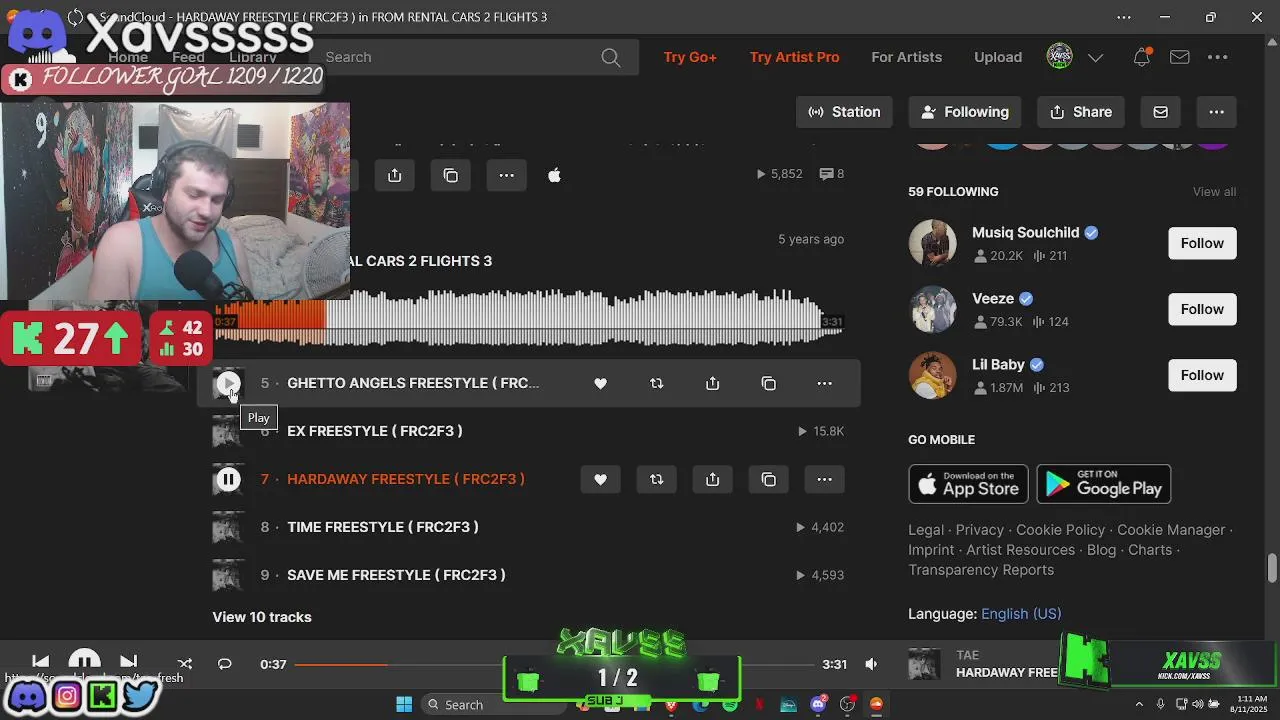Download from the App Store badge
The image size is (1280, 720).
tap(968, 484)
